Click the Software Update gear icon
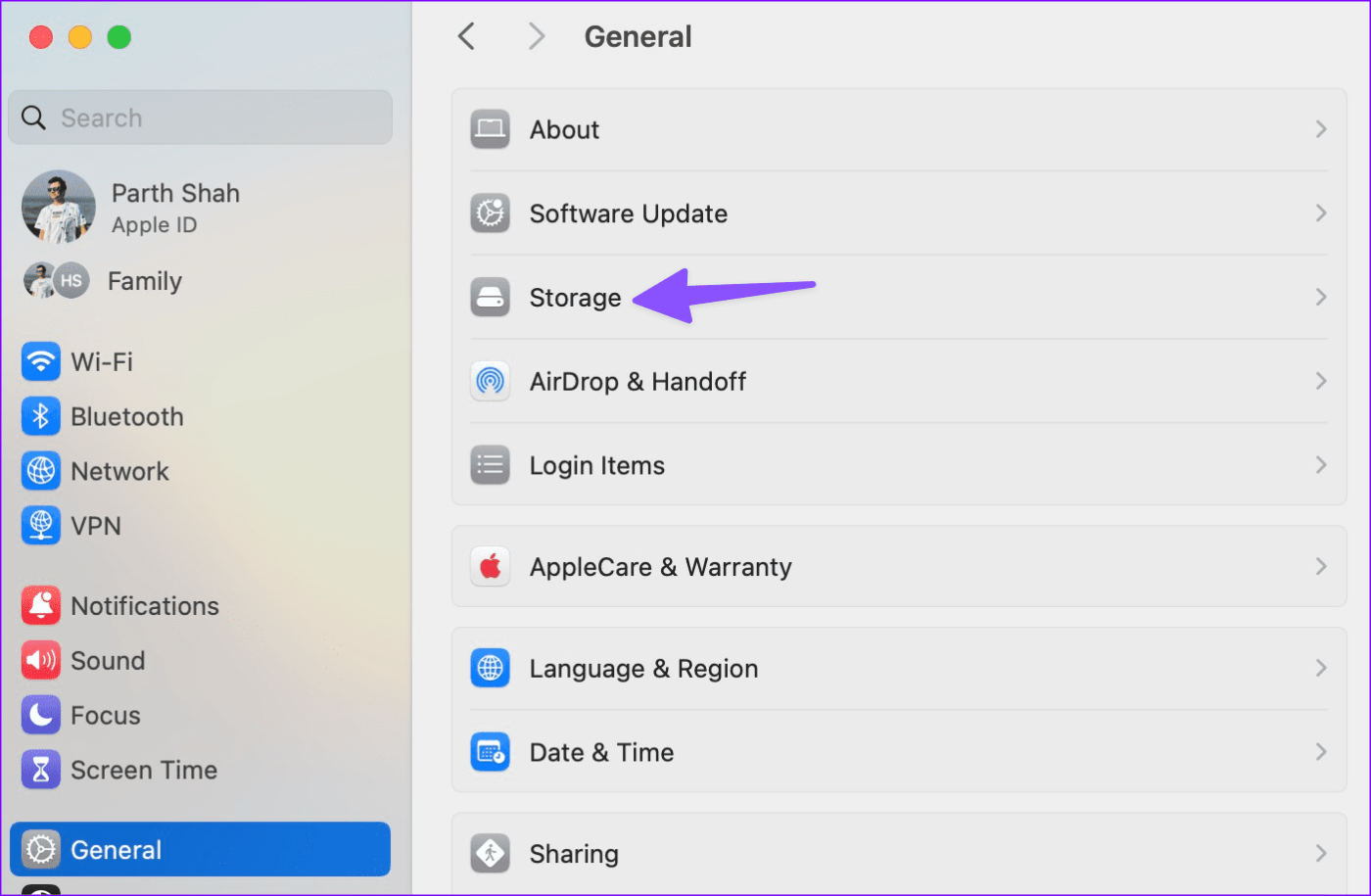 490,213
